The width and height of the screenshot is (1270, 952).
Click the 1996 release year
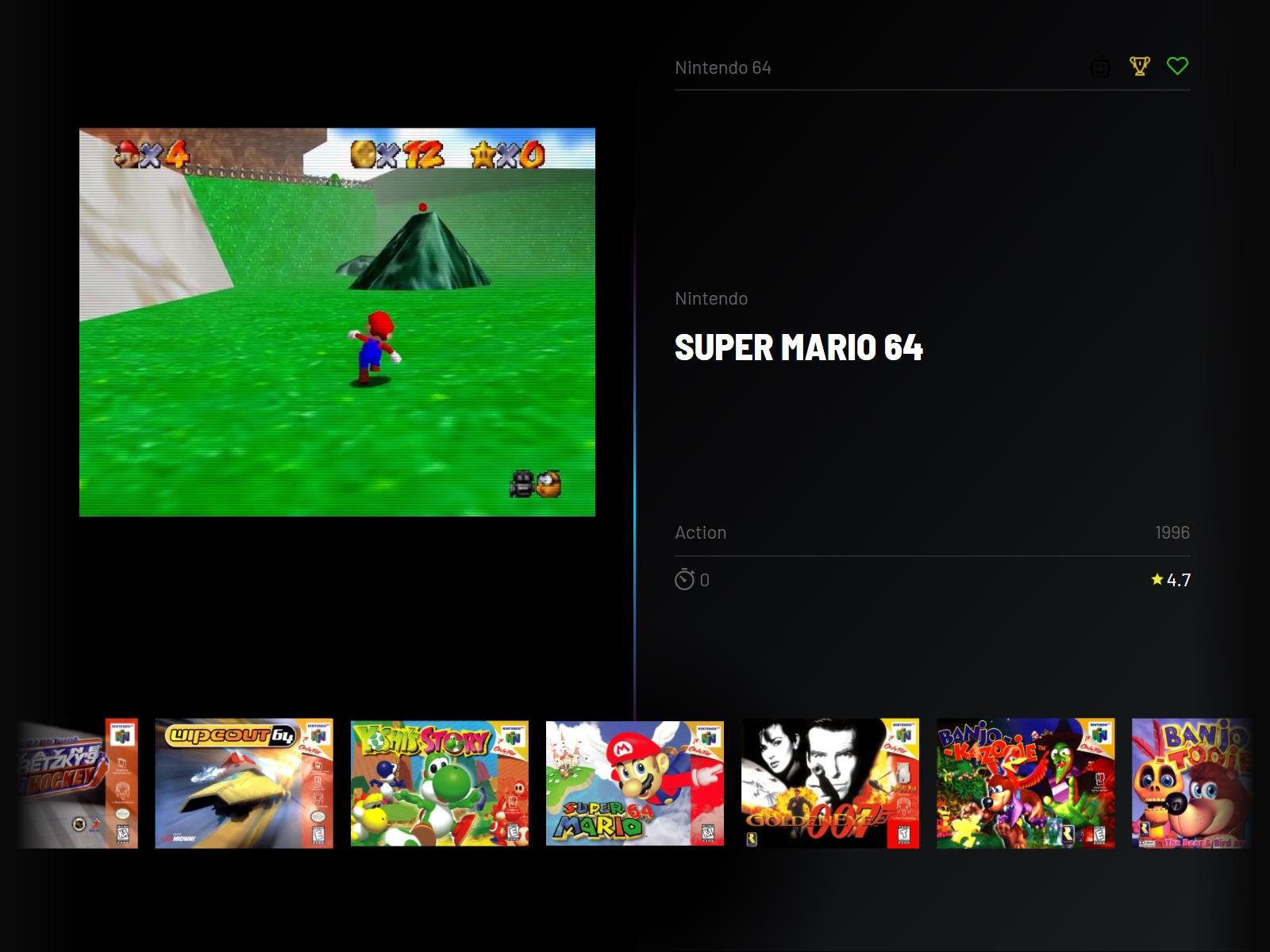[x=1172, y=532]
